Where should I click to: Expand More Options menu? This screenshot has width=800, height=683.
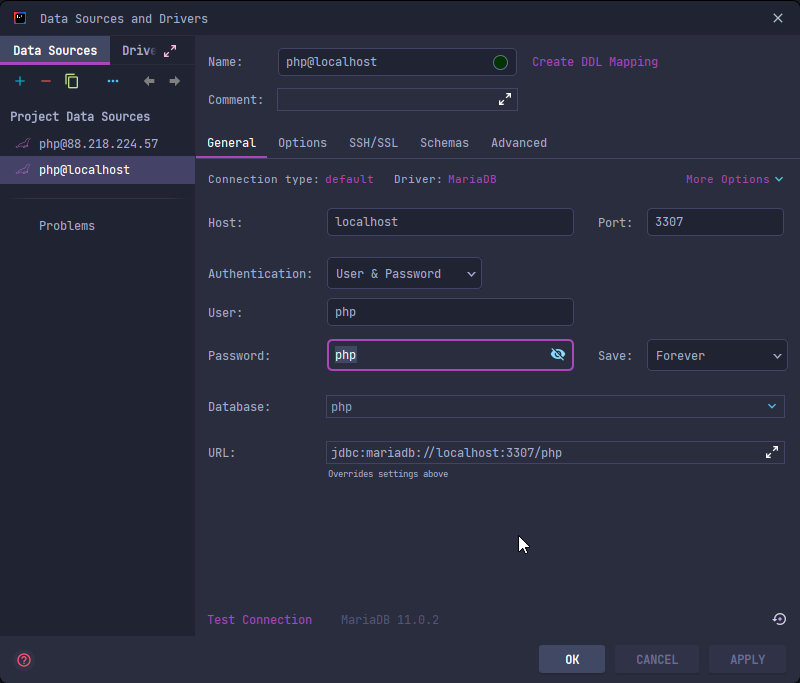tap(734, 179)
